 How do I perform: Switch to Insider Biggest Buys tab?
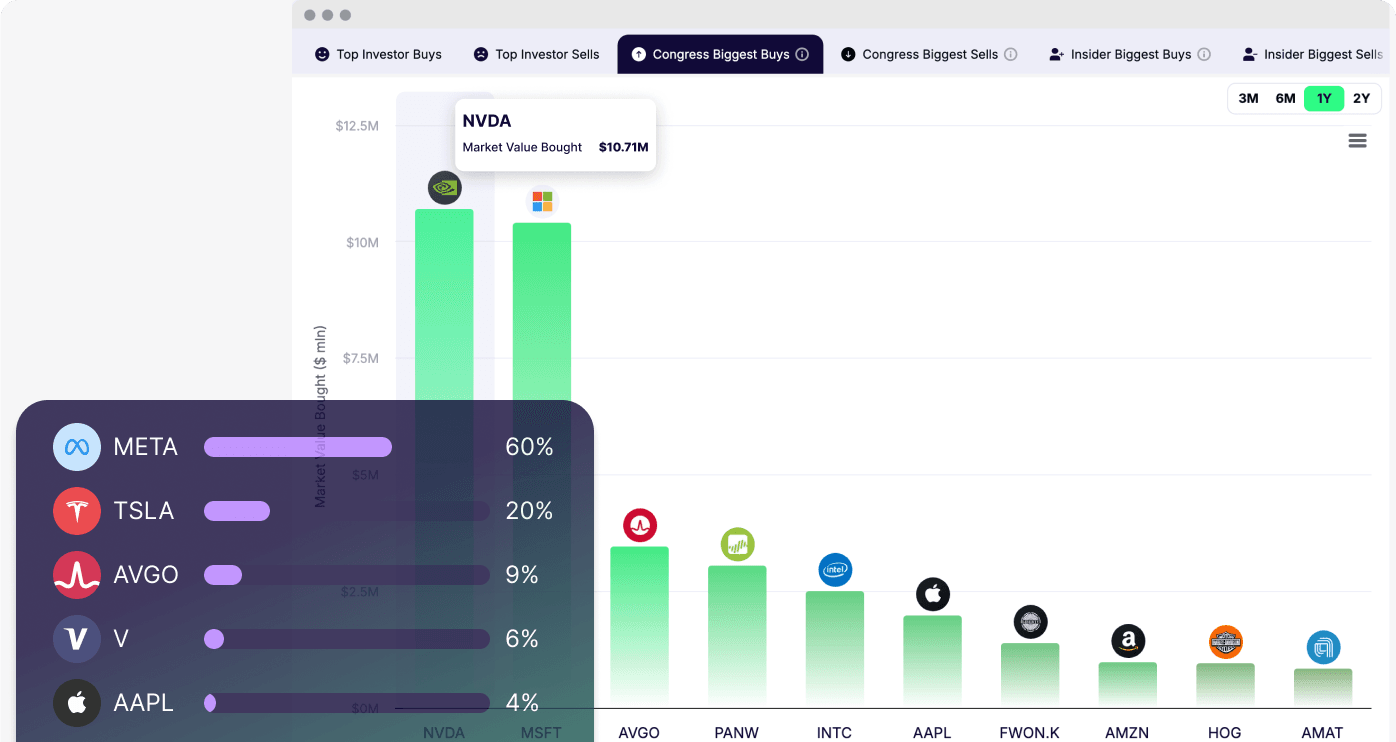[x=1130, y=54]
